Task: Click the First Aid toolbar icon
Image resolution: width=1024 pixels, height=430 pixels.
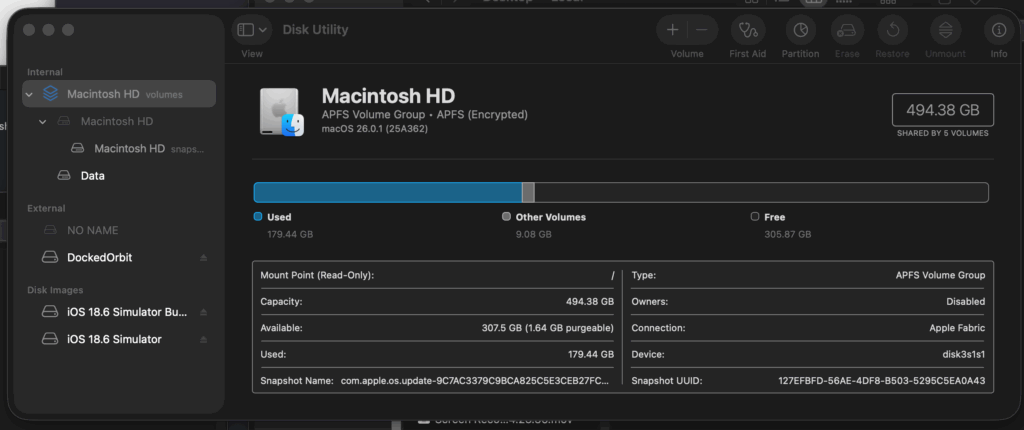Action: [747, 30]
